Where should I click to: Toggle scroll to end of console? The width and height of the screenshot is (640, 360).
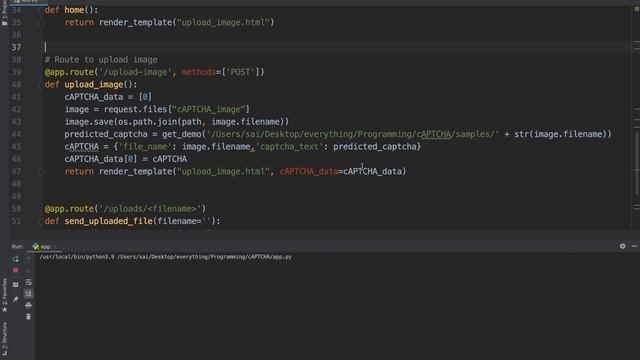[28, 293]
